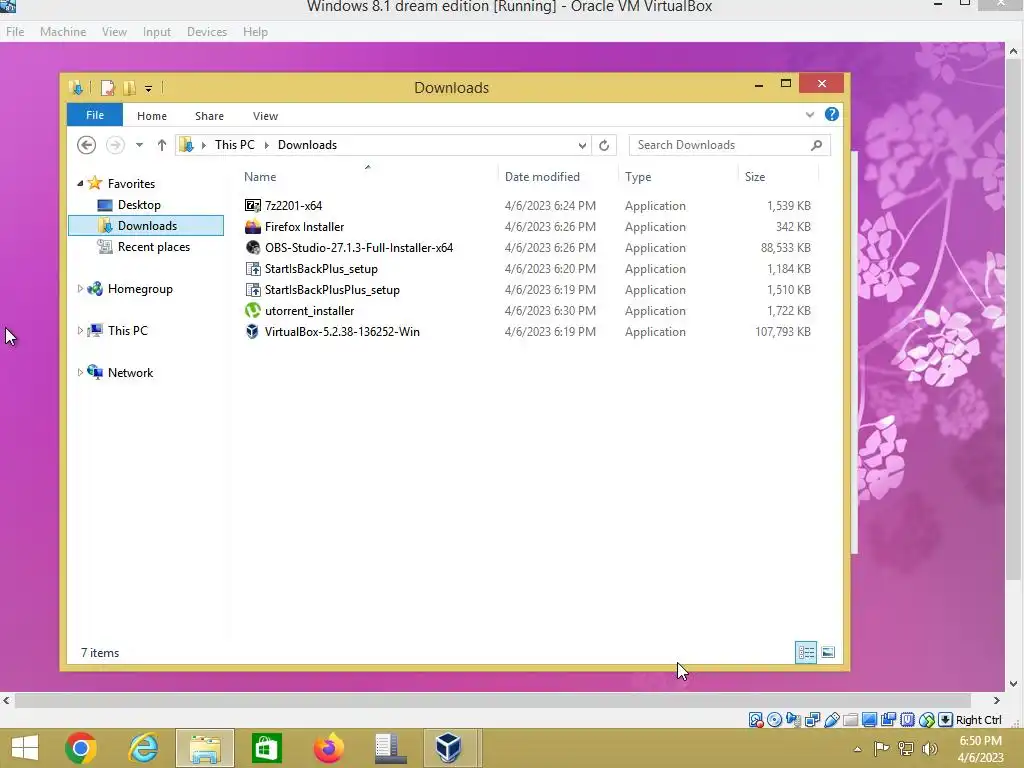Open Customize Quick Access Toolbar dropdown
Viewport: 1024px width, 768px height.
[x=149, y=88]
